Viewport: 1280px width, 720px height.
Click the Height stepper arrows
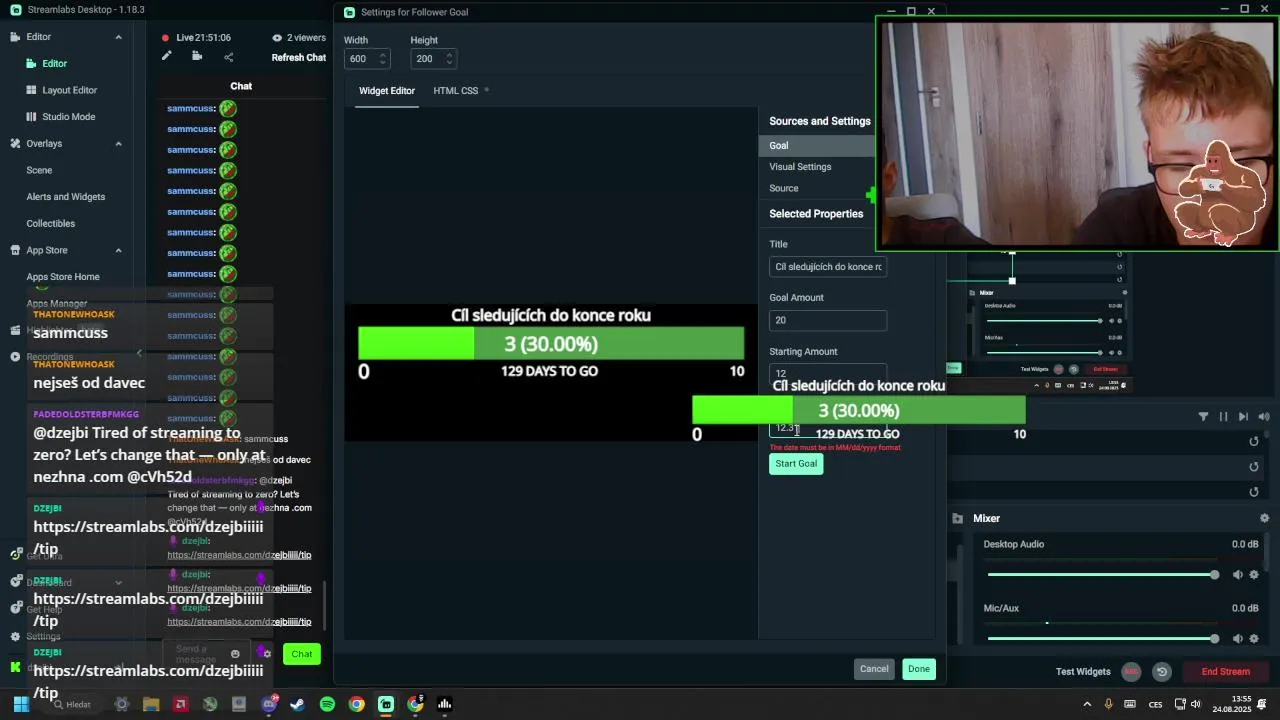(449, 59)
